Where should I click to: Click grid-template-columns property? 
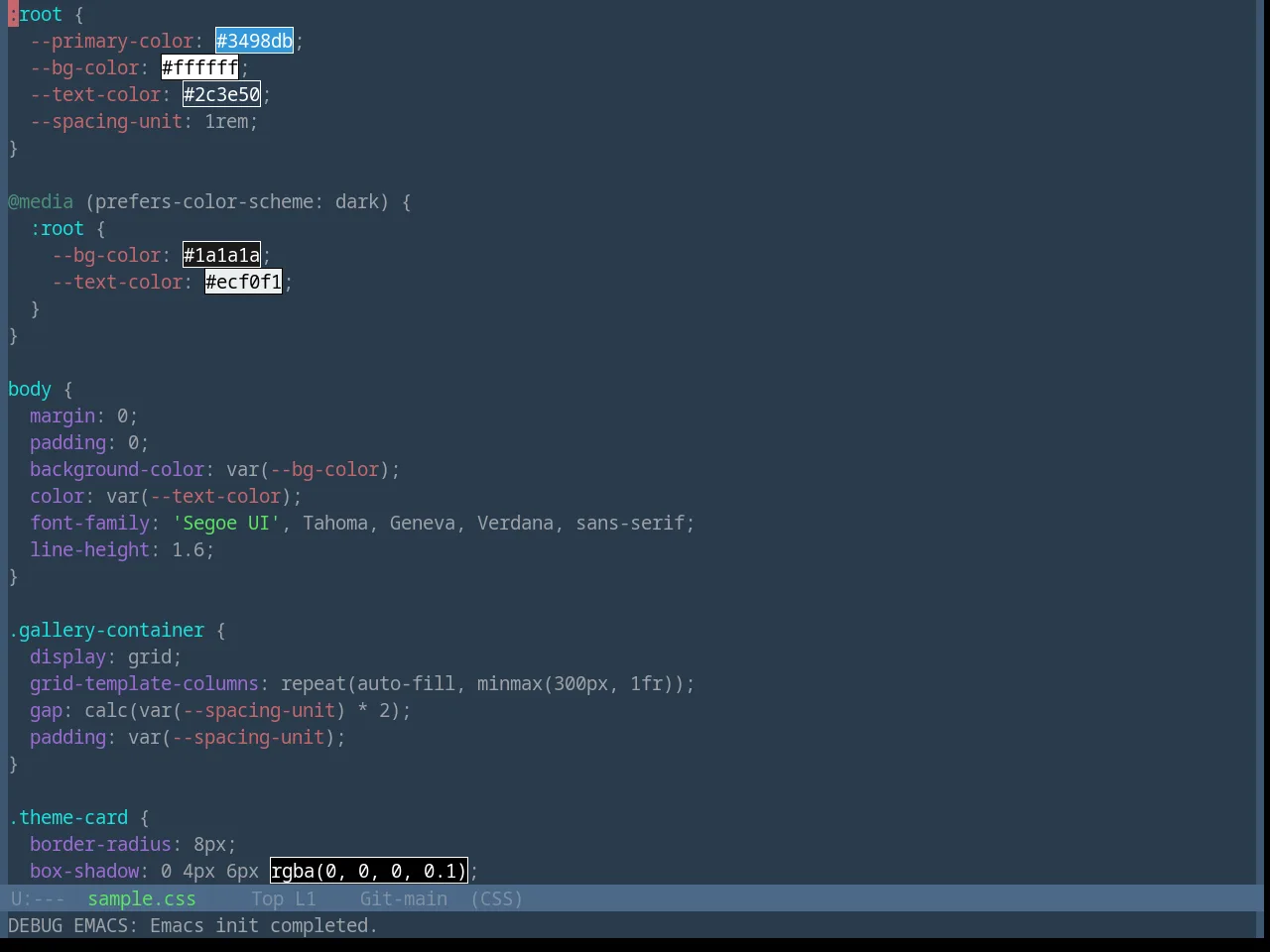pos(145,683)
